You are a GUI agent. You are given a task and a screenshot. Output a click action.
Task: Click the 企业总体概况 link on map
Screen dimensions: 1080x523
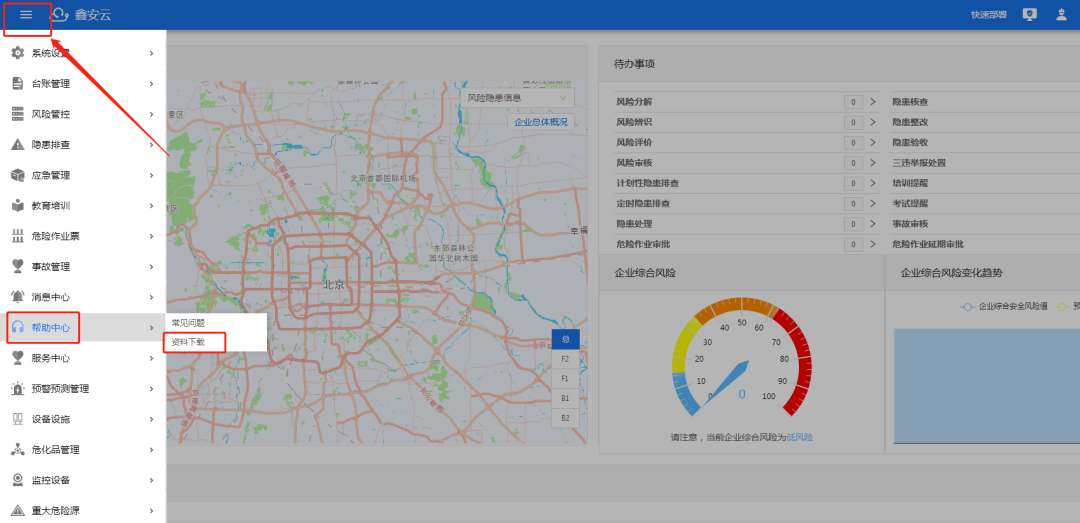pyautogui.click(x=540, y=122)
